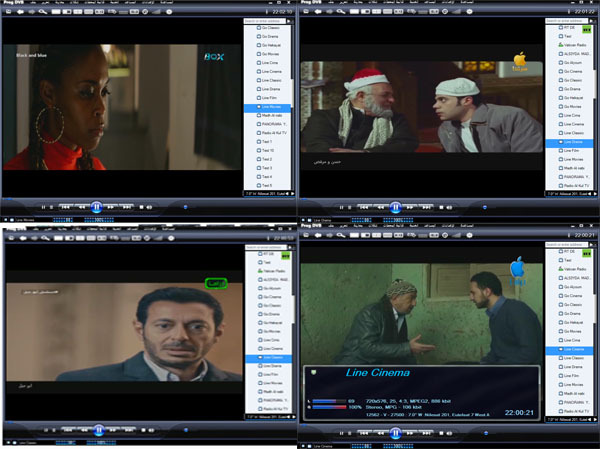
Task: Click the big blue pause button in Line Movies window
Action: click(x=96, y=207)
